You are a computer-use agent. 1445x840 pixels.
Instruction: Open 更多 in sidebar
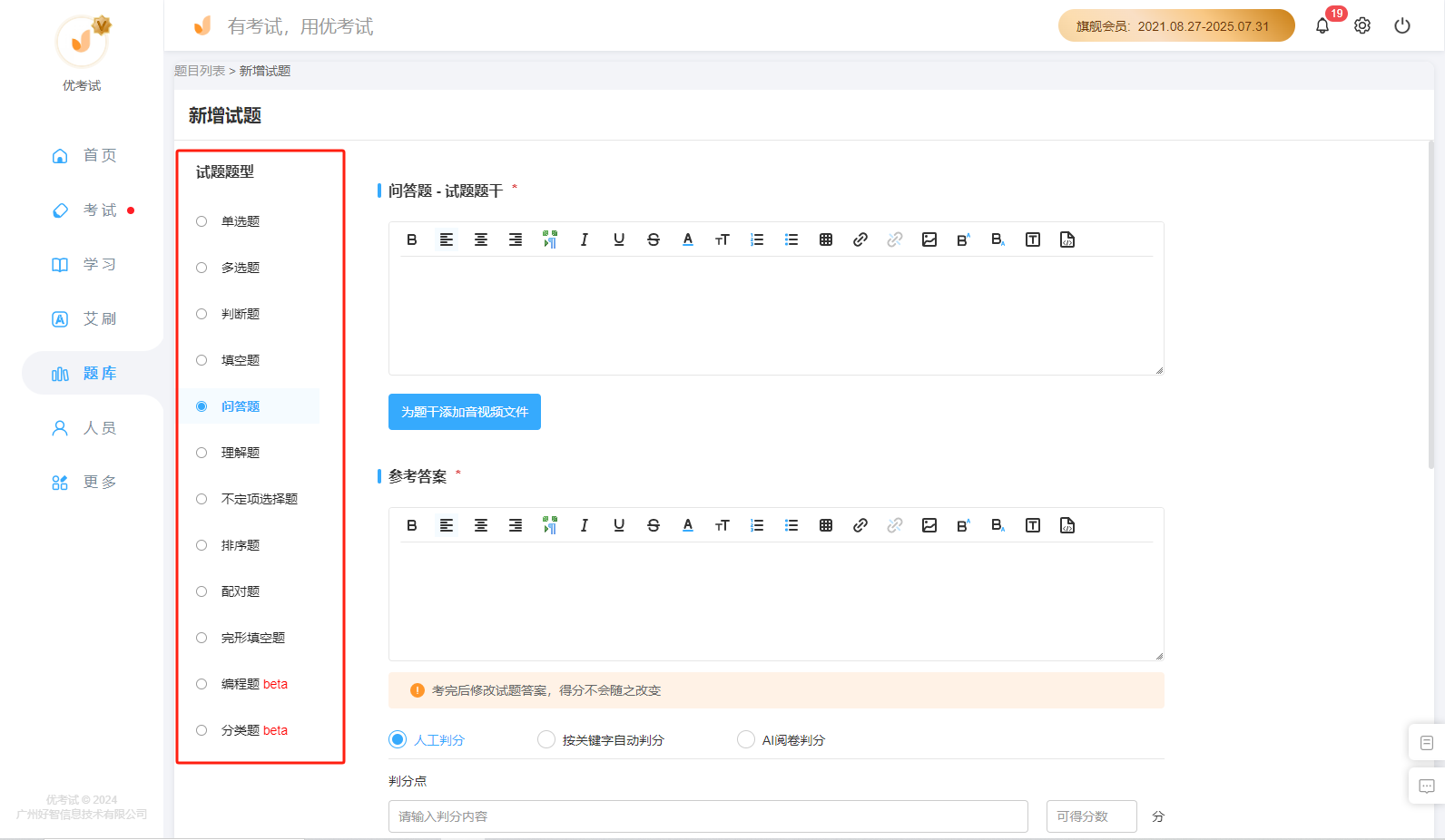click(84, 482)
